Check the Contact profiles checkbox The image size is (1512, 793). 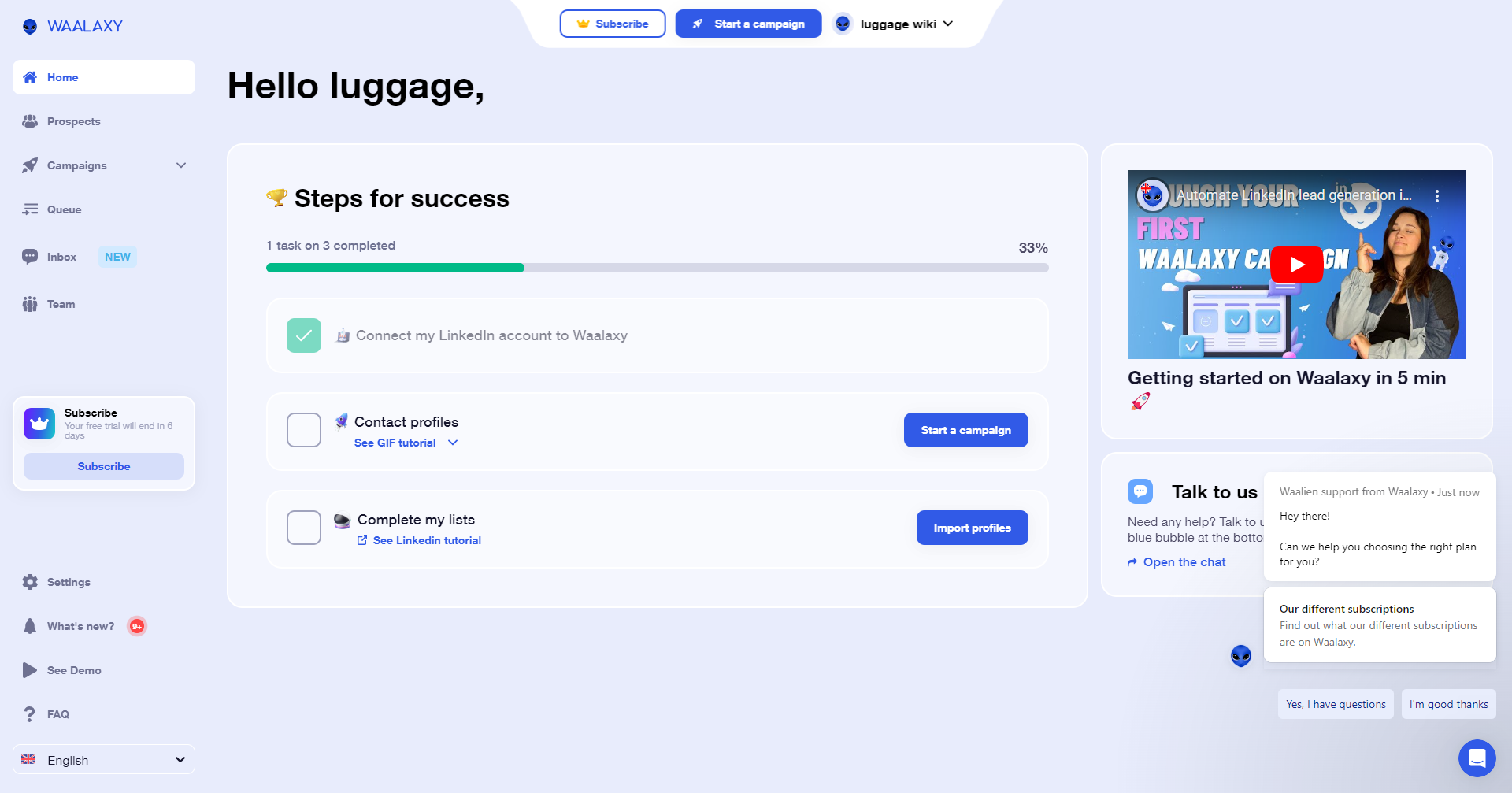pos(304,430)
